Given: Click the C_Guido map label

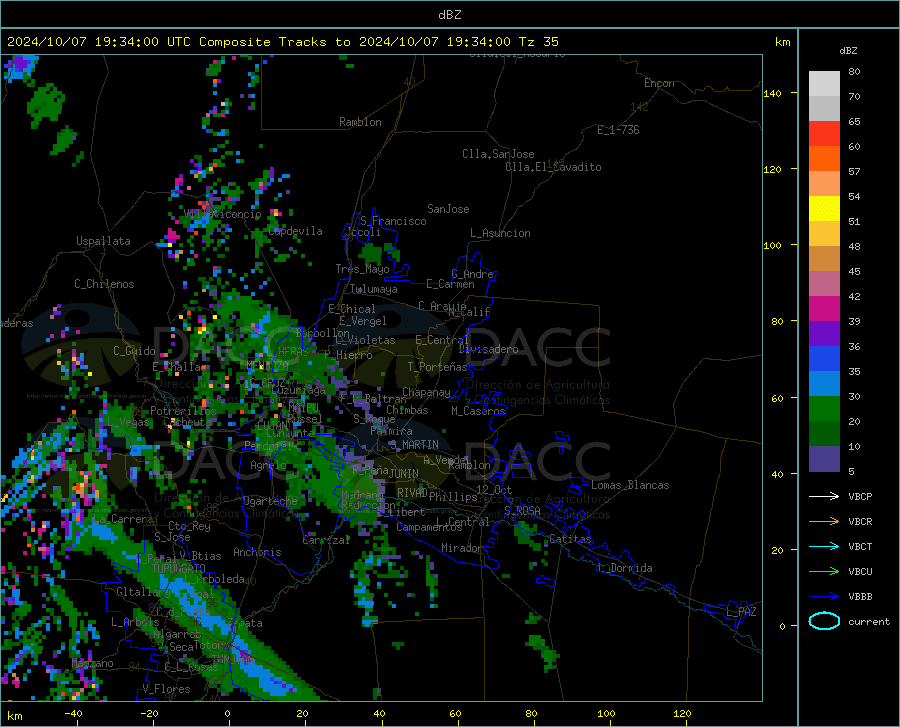Looking at the screenshot, I should click(134, 351).
